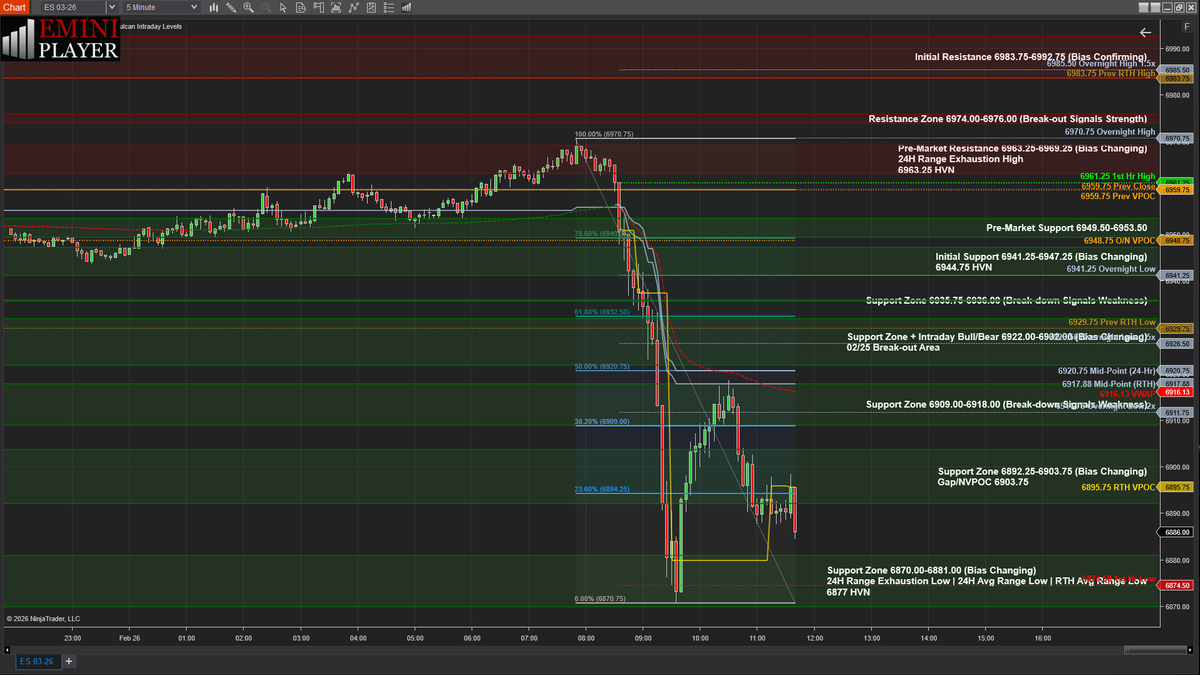Click the Support Zone 6870.00-6881.00 text
Screen dimensions: 1200x675
[x=931, y=570]
